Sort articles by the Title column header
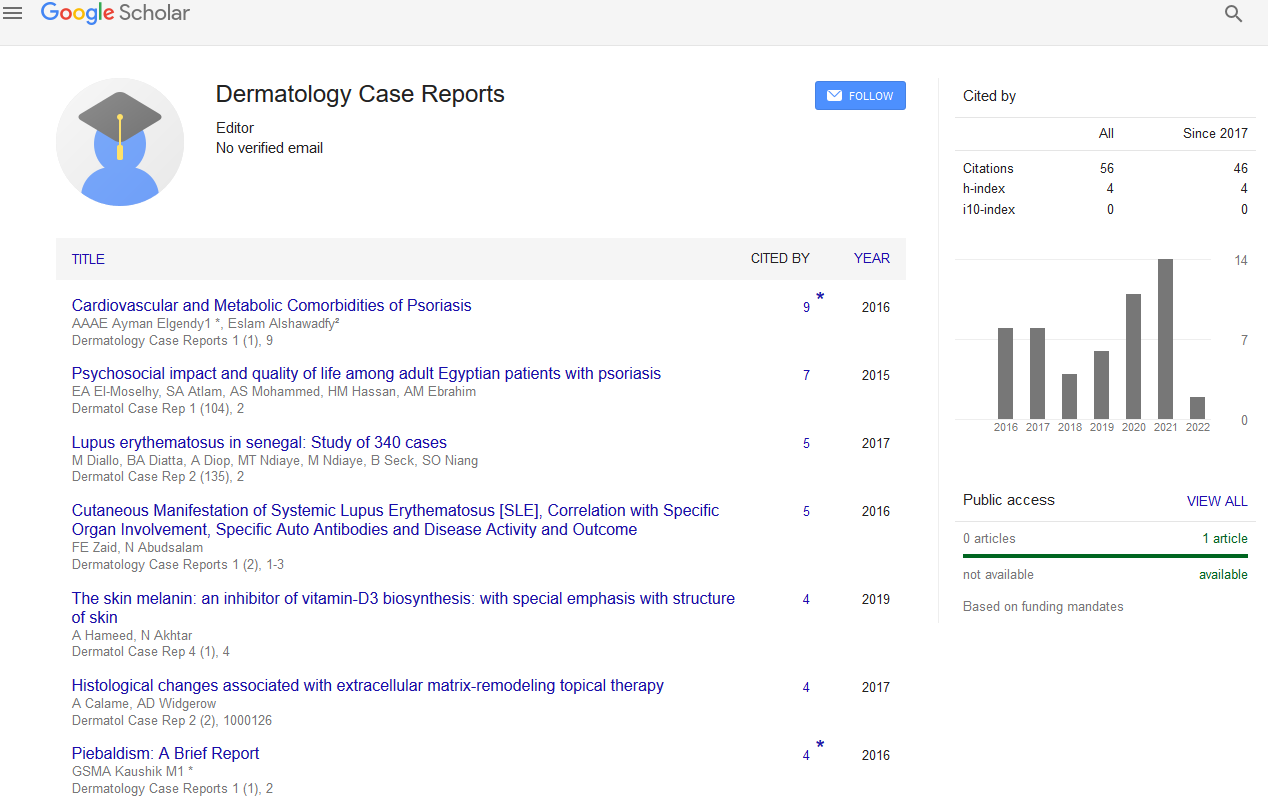This screenshot has width=1268, height=798. coord(88,259)
